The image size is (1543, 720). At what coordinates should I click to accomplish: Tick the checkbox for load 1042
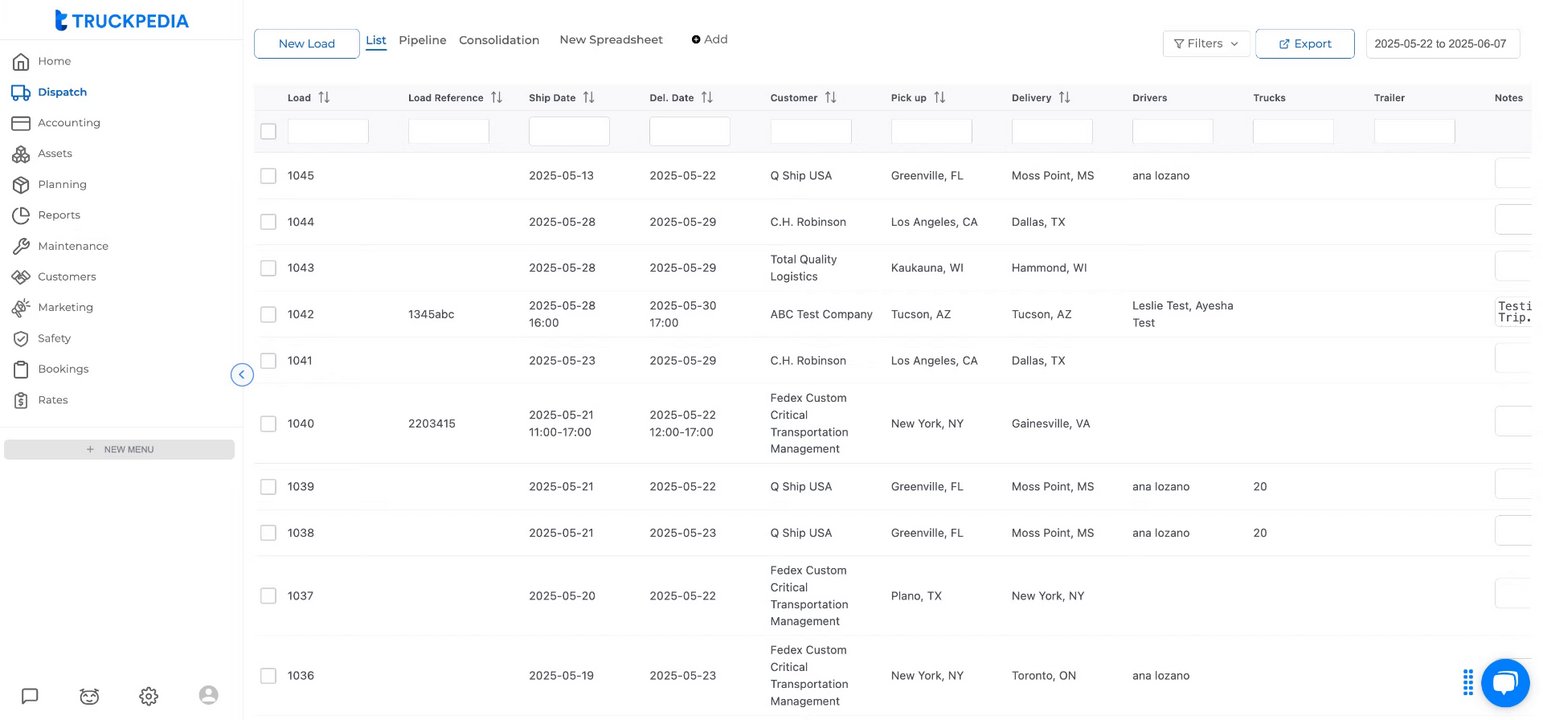(268, 314)
